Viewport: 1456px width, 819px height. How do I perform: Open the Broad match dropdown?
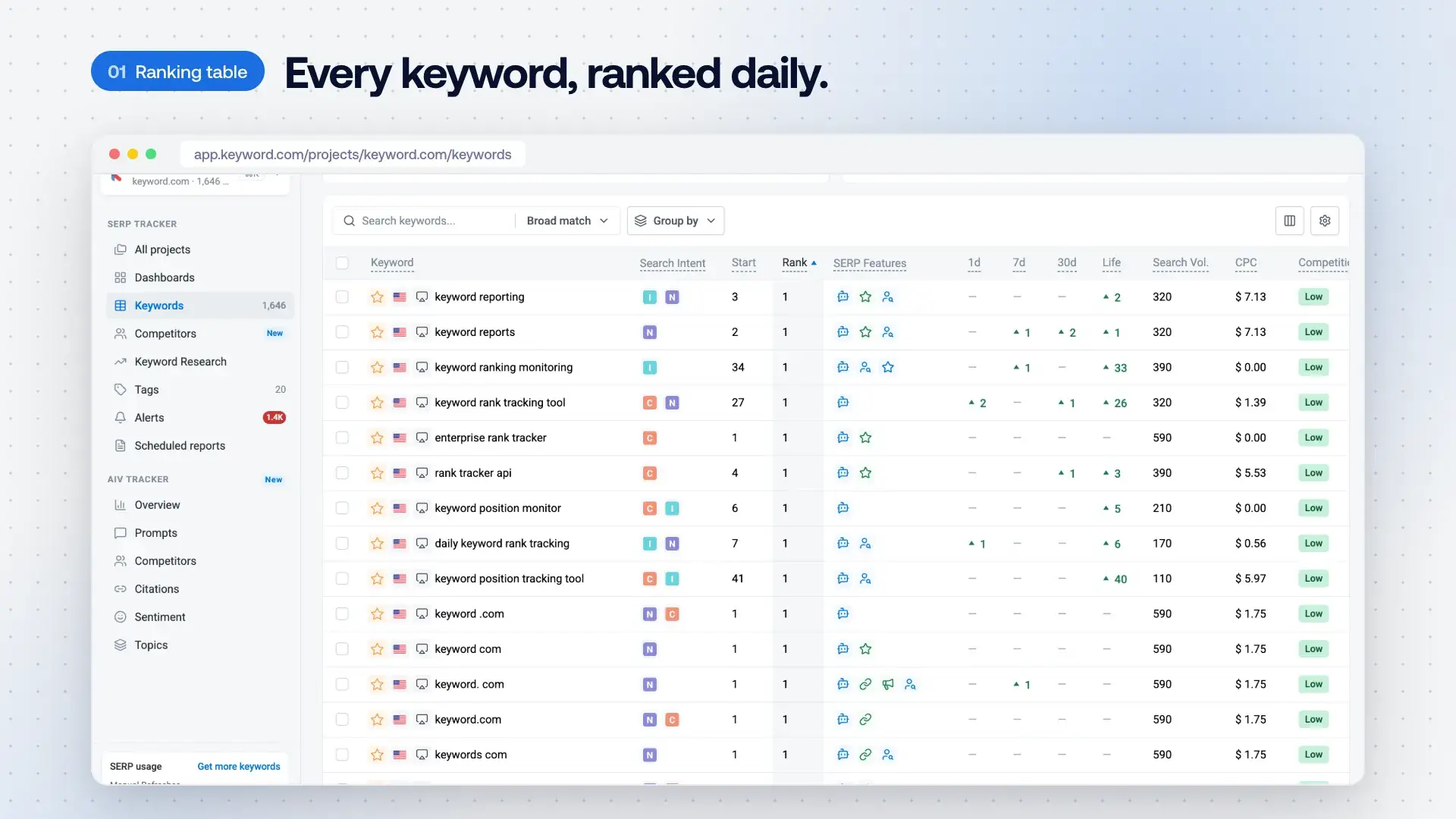(567, 221)
